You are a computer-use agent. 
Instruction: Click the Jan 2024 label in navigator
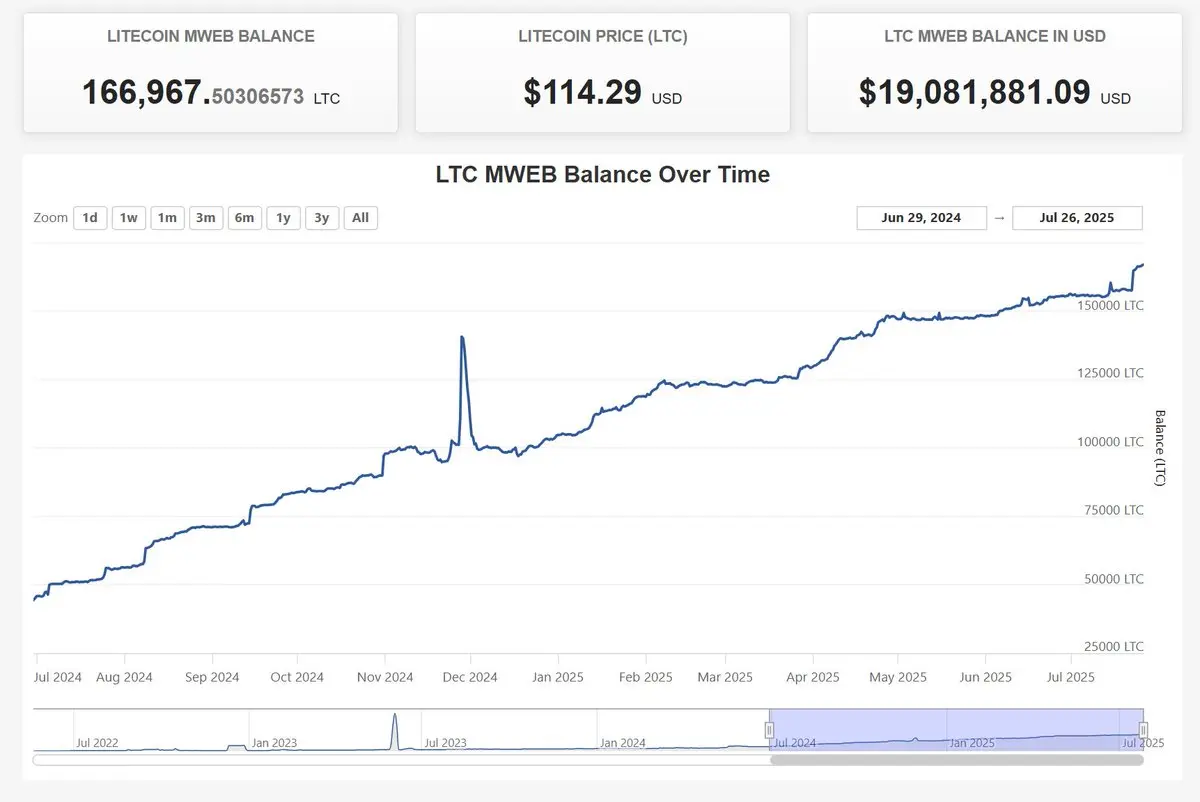[x=622, y=743]
